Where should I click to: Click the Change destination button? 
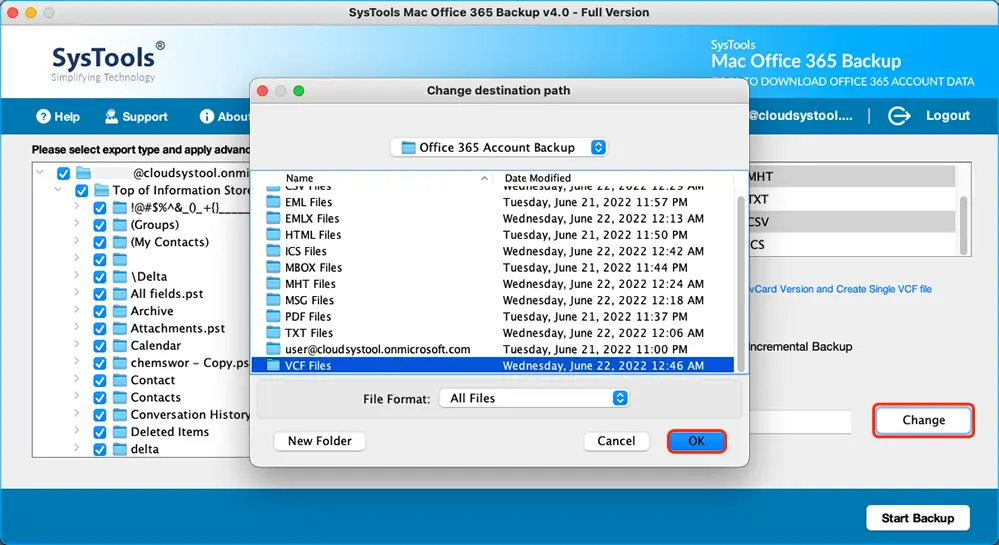923,420
